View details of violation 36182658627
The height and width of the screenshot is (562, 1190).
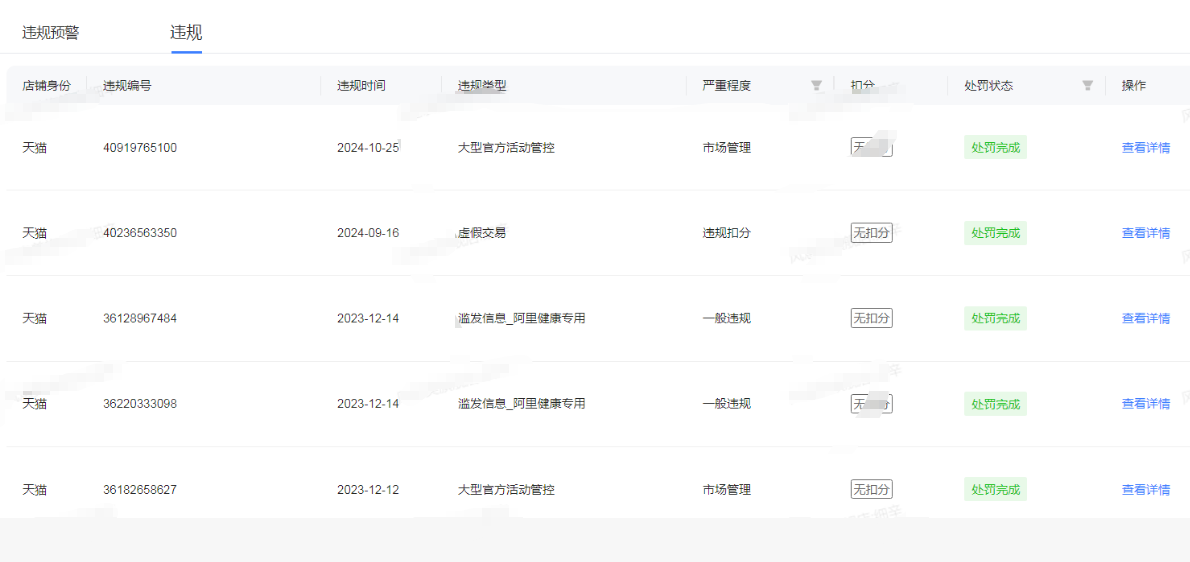tap(1145, 490)
